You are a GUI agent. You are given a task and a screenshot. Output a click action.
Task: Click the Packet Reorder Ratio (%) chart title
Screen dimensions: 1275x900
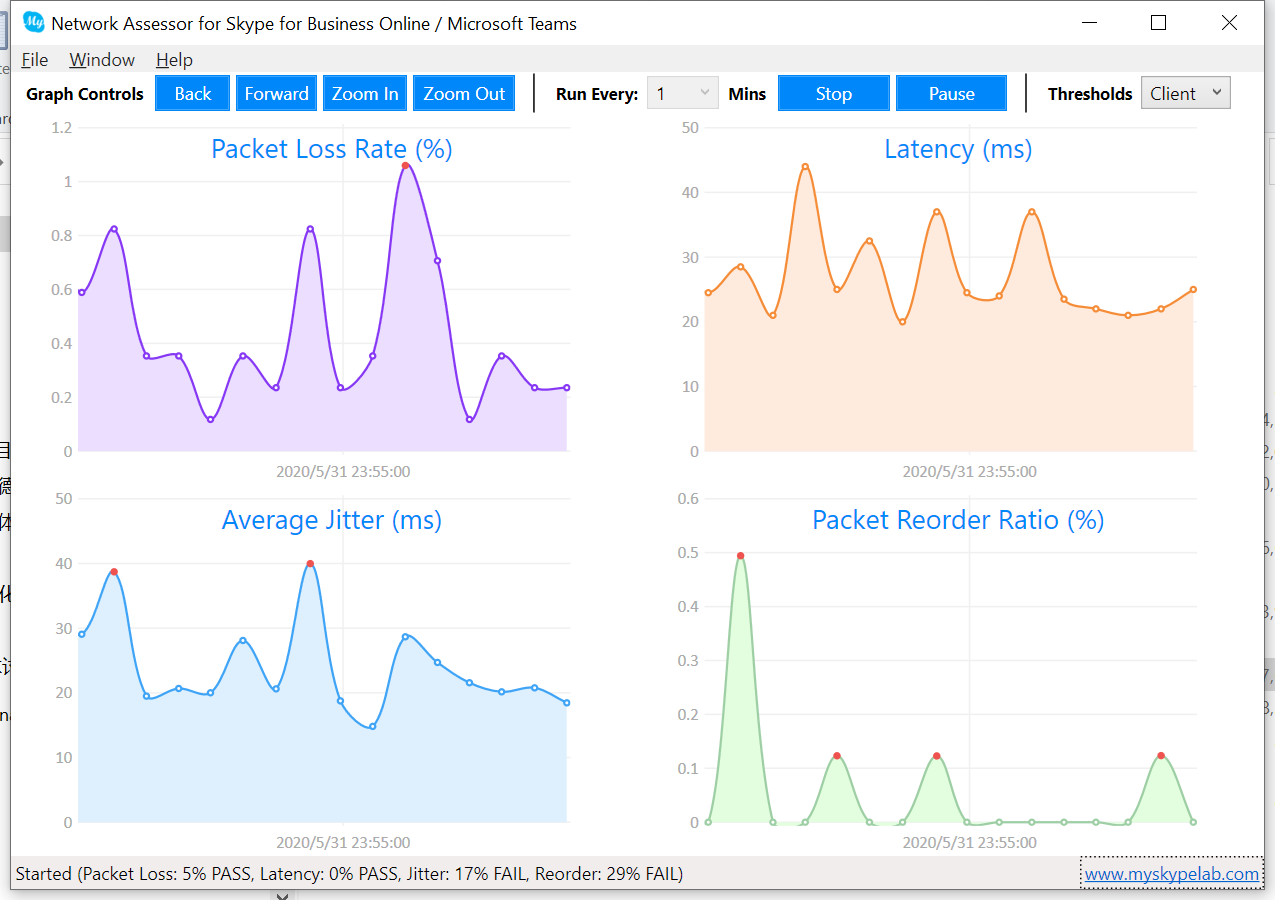[x=958, y=520]
